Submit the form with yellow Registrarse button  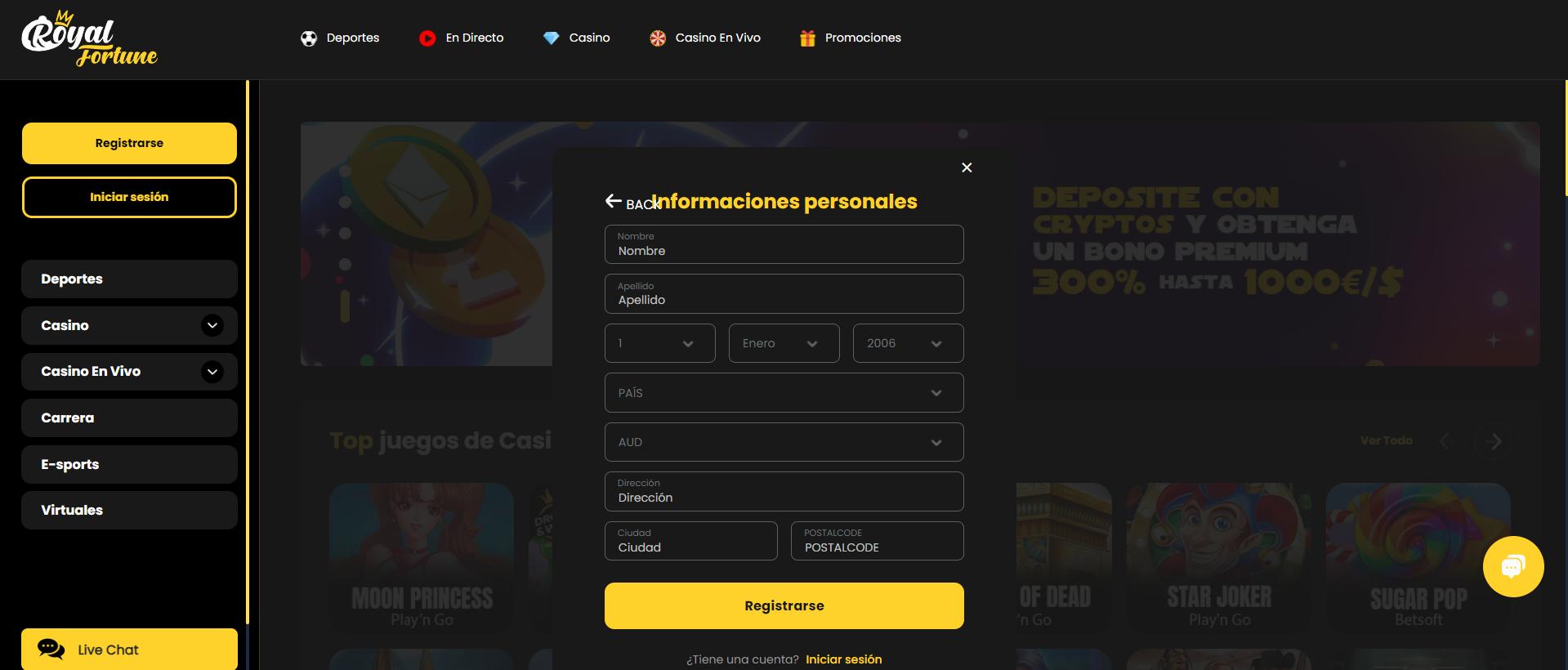[784, 605]
